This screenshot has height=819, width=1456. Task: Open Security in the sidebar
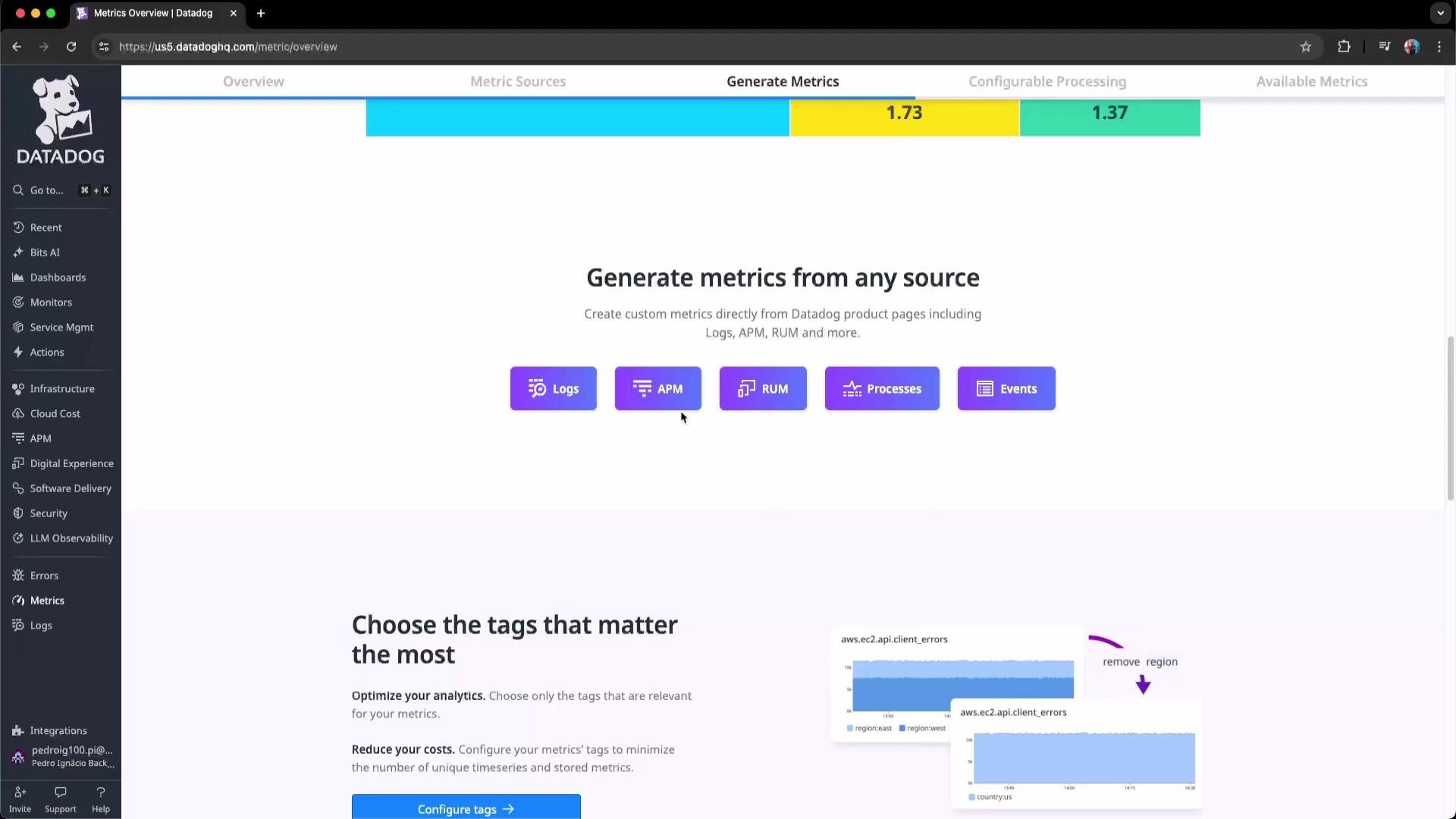(49, 514)
